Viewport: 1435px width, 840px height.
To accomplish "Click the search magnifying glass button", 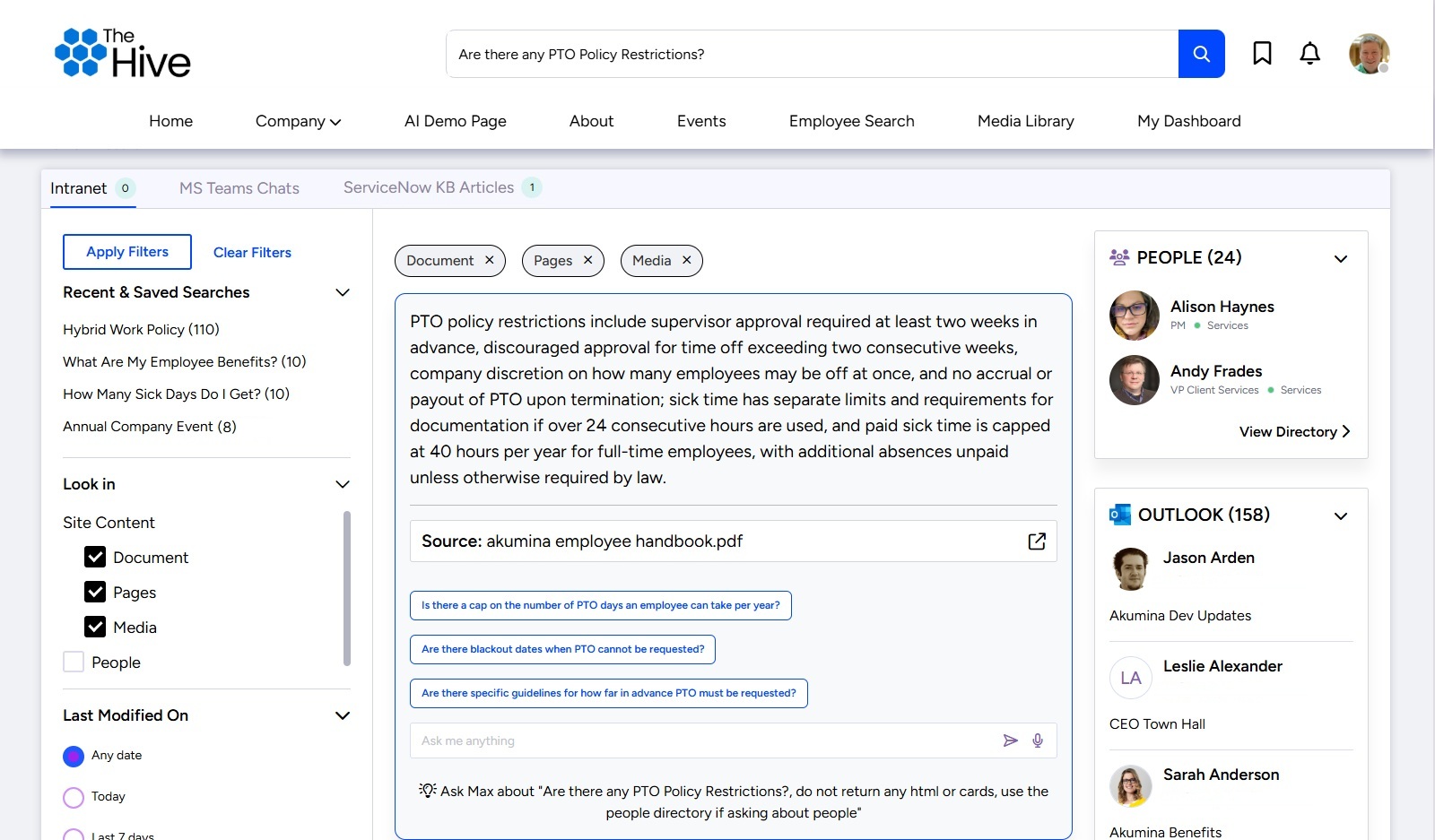I will point(1201,54).
